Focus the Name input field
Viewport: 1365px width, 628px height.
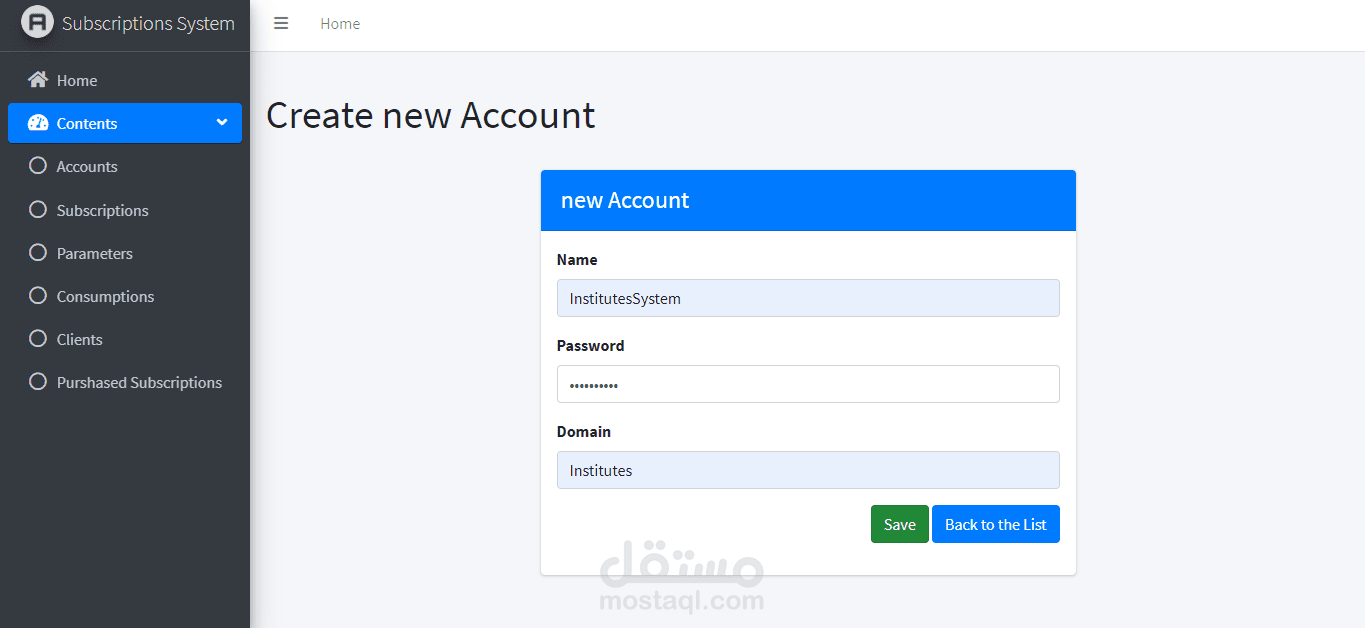pos(807,298)
